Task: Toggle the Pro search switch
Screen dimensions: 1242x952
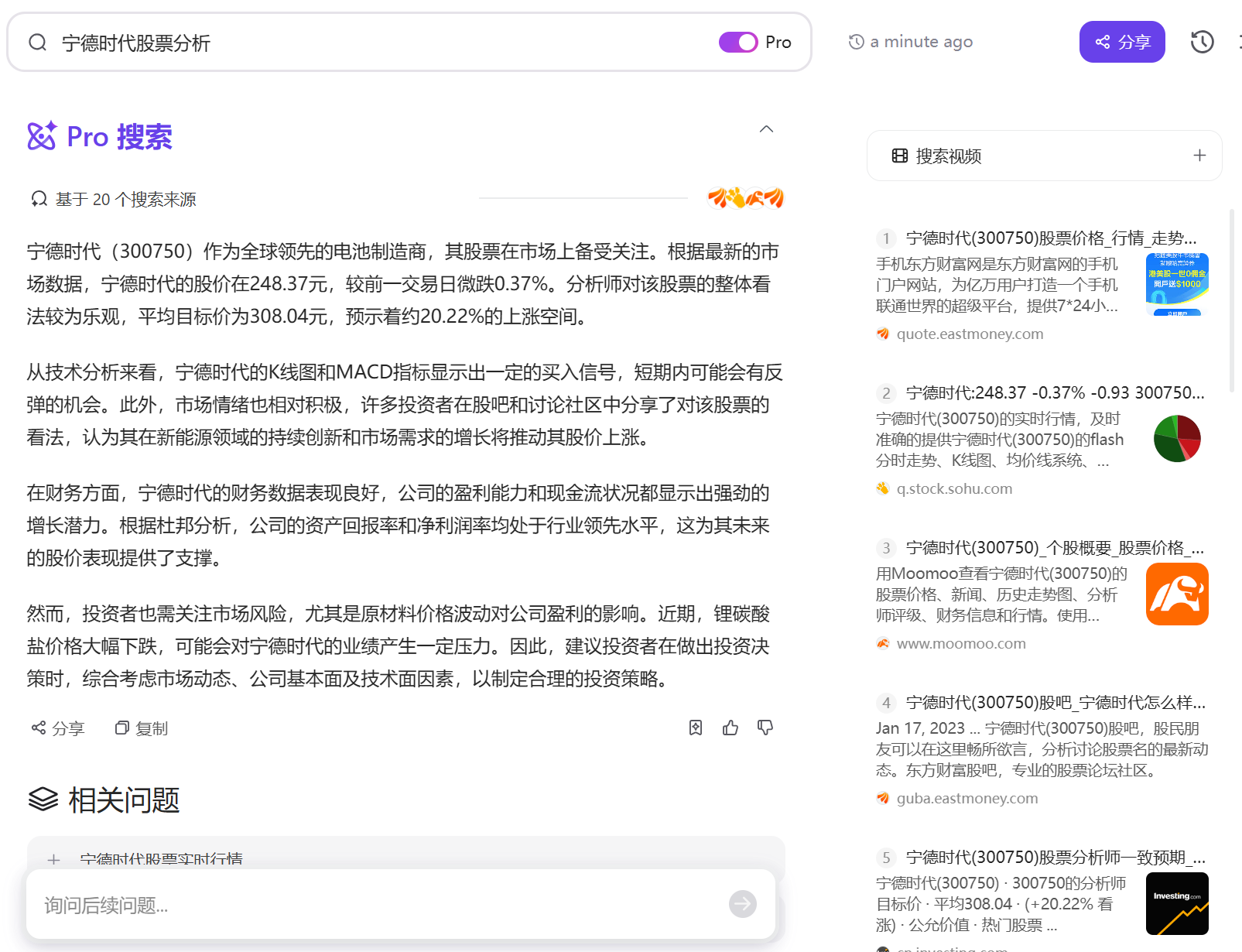Action: point(738,42)
